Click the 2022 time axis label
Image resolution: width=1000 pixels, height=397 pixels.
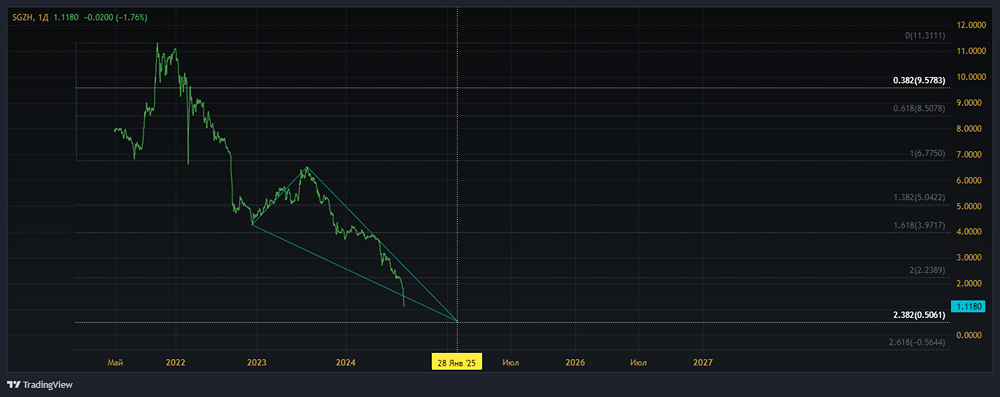click(x=175, y=363)
